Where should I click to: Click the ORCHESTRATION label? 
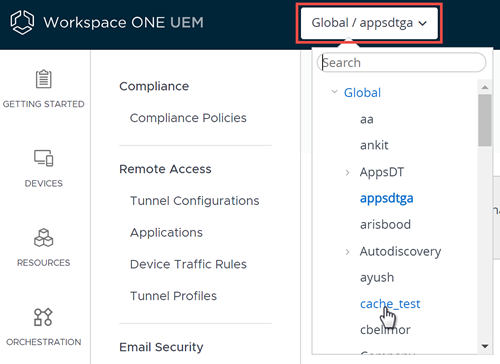[44, 342]
